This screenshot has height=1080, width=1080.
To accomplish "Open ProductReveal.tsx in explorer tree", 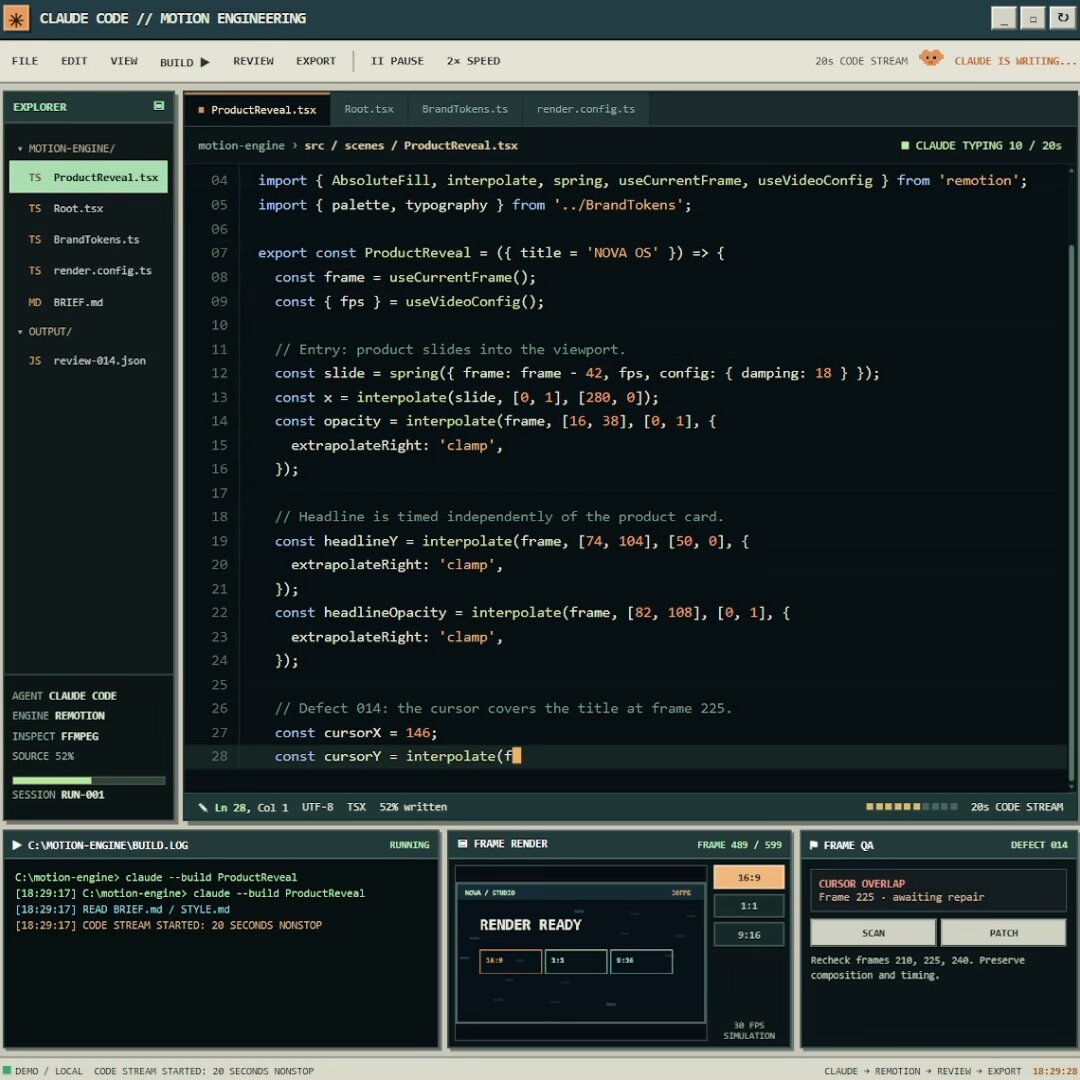I will [x=88, y=177].
